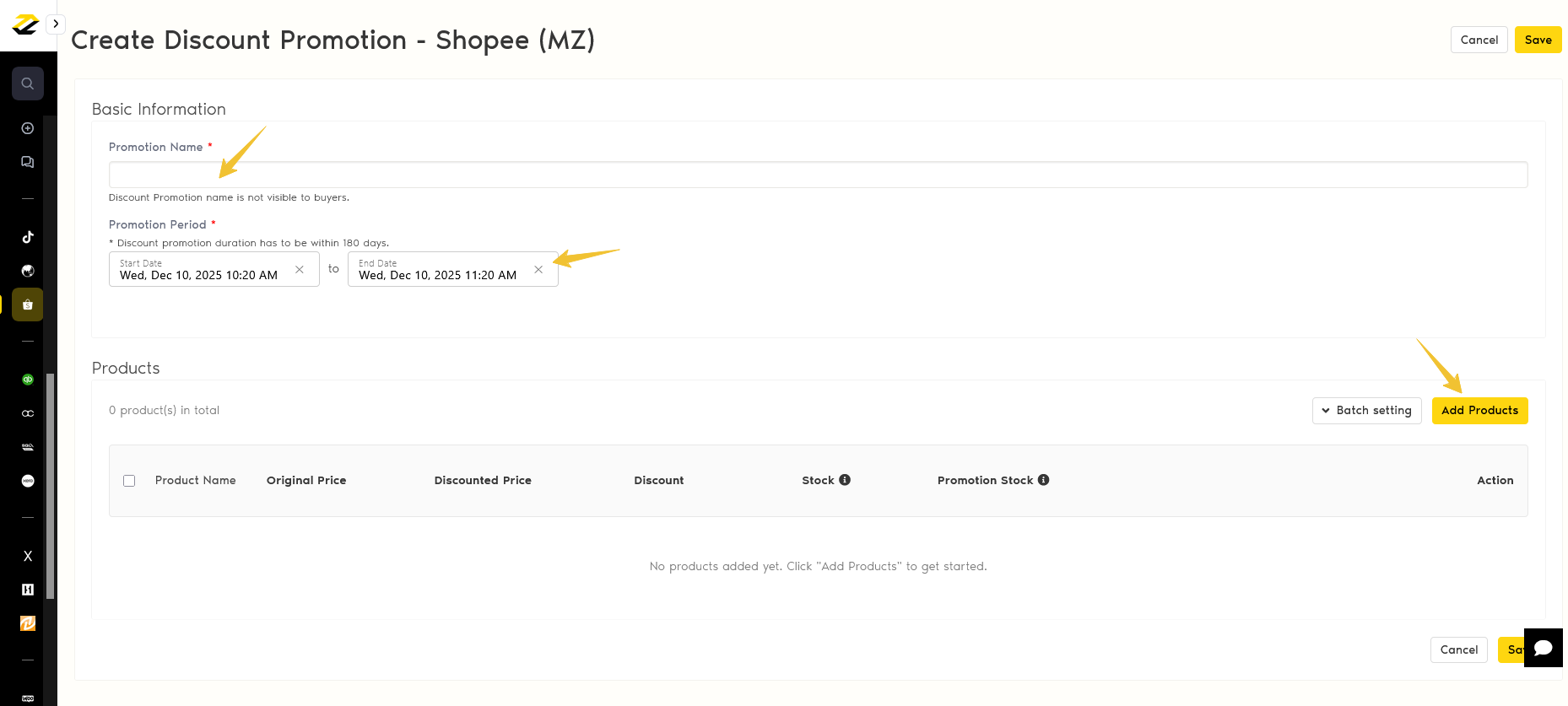Click the Add Products button
The image size is (1568, 706).
pyautogui.click(x=1480, y=411)
